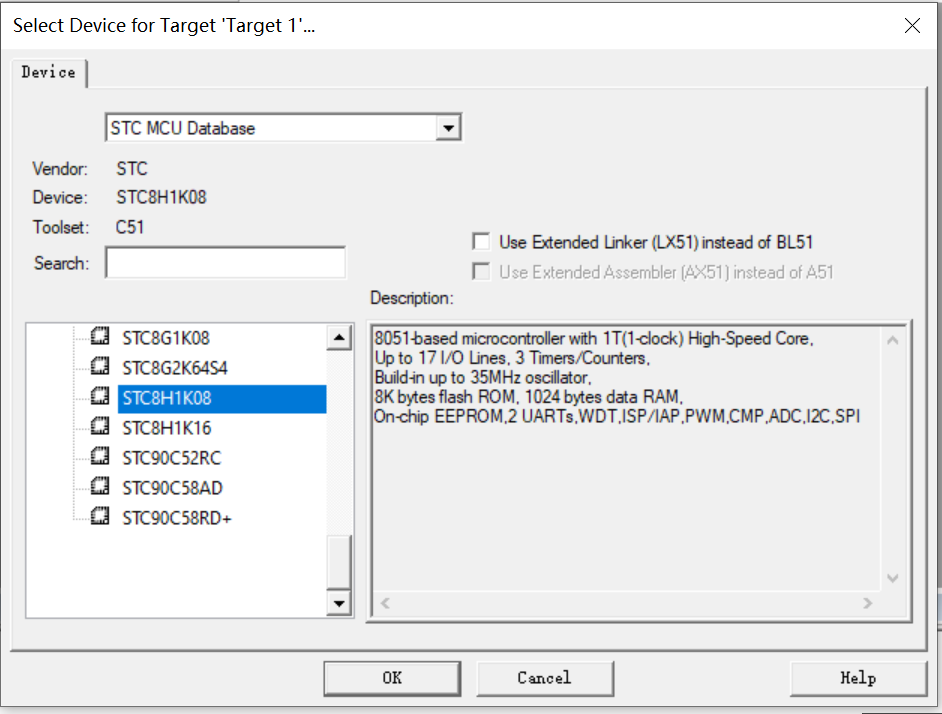Image resolution: width=942 pixels, height=714 pixels.
Task: Pick STC90C52RC in the device tree
Action: [172, 459]
